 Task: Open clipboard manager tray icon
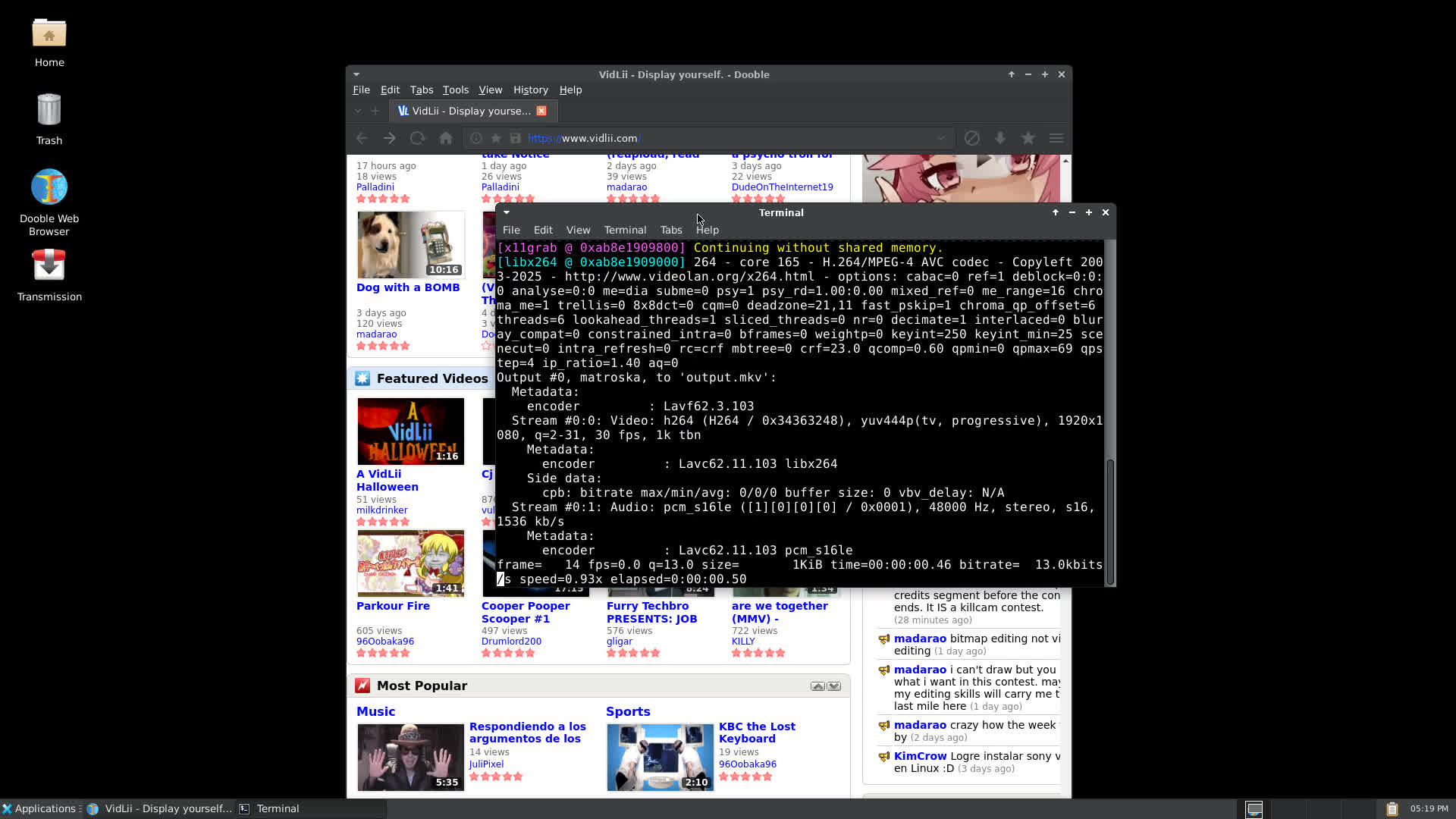(x=1392, y=809)
